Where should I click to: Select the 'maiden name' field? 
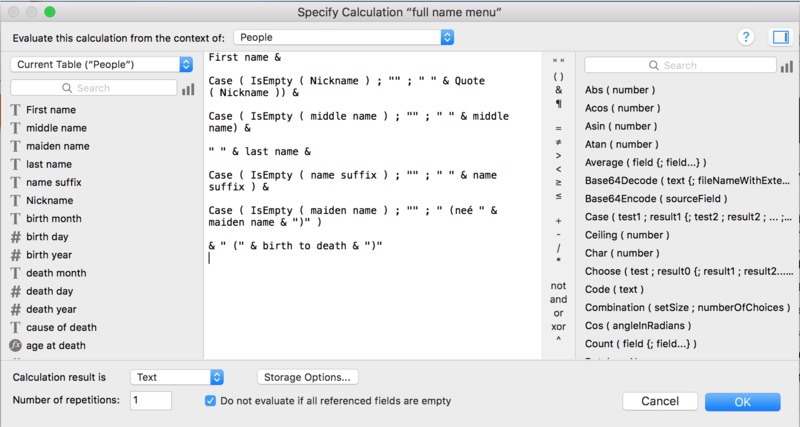pos(58,146)
